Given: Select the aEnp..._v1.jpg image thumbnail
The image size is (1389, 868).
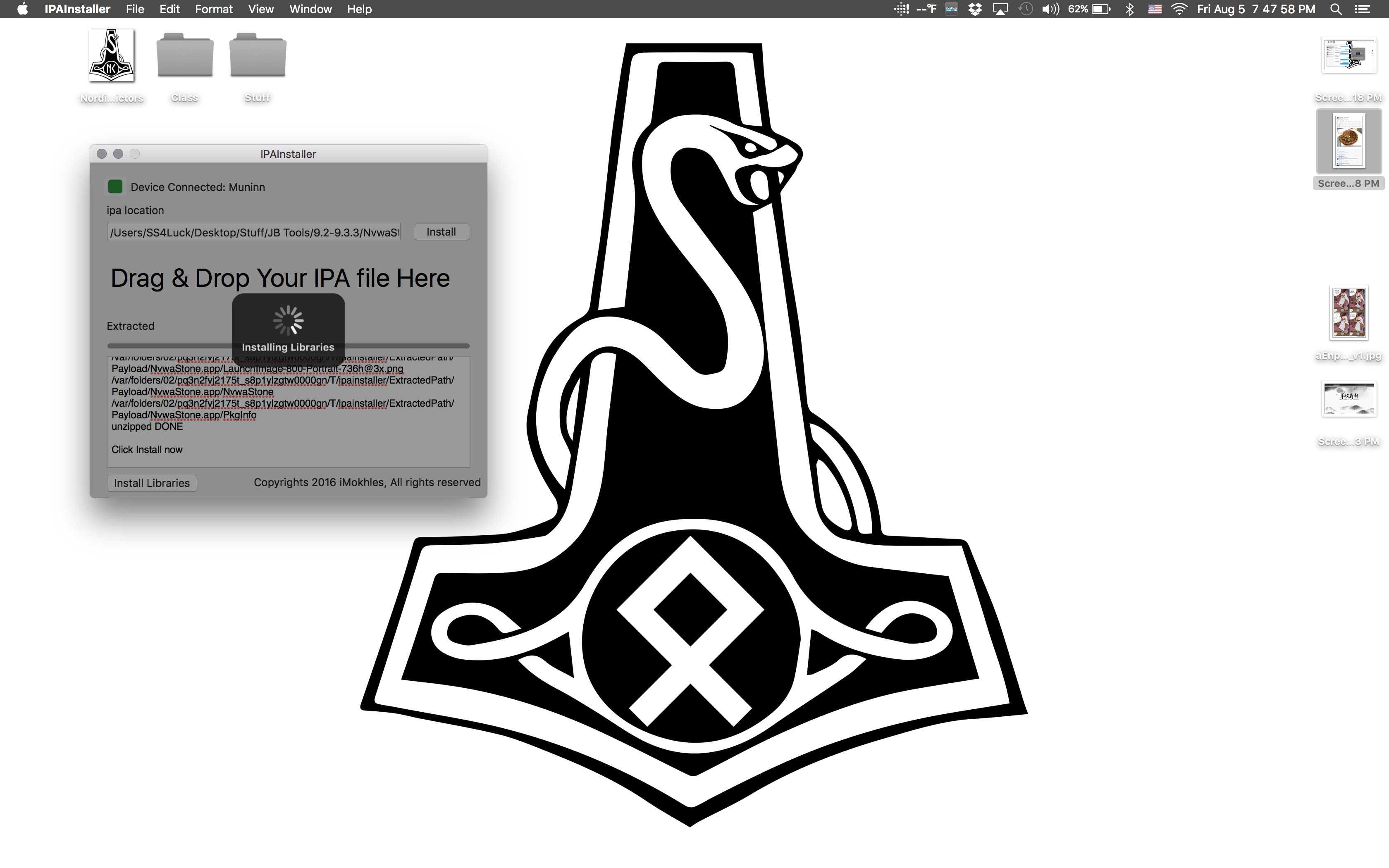Looking at the screenshot, I should tap(1349, 313).
